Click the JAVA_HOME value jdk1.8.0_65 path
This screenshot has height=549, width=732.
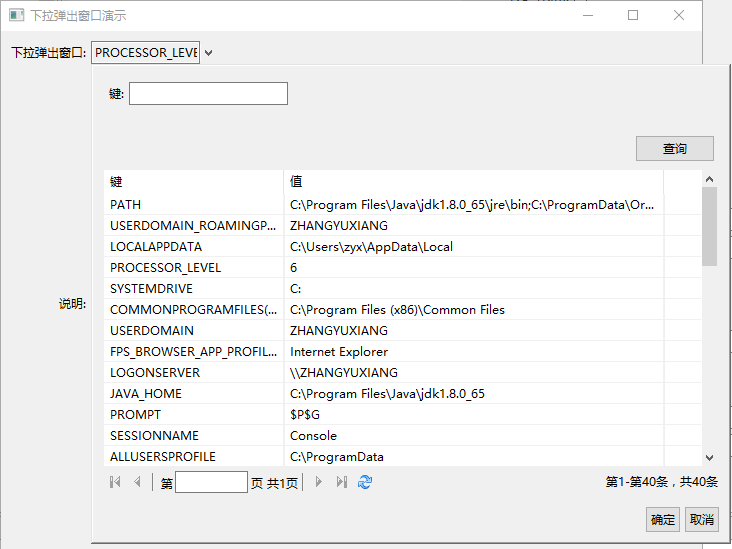[x=387, y=394]
